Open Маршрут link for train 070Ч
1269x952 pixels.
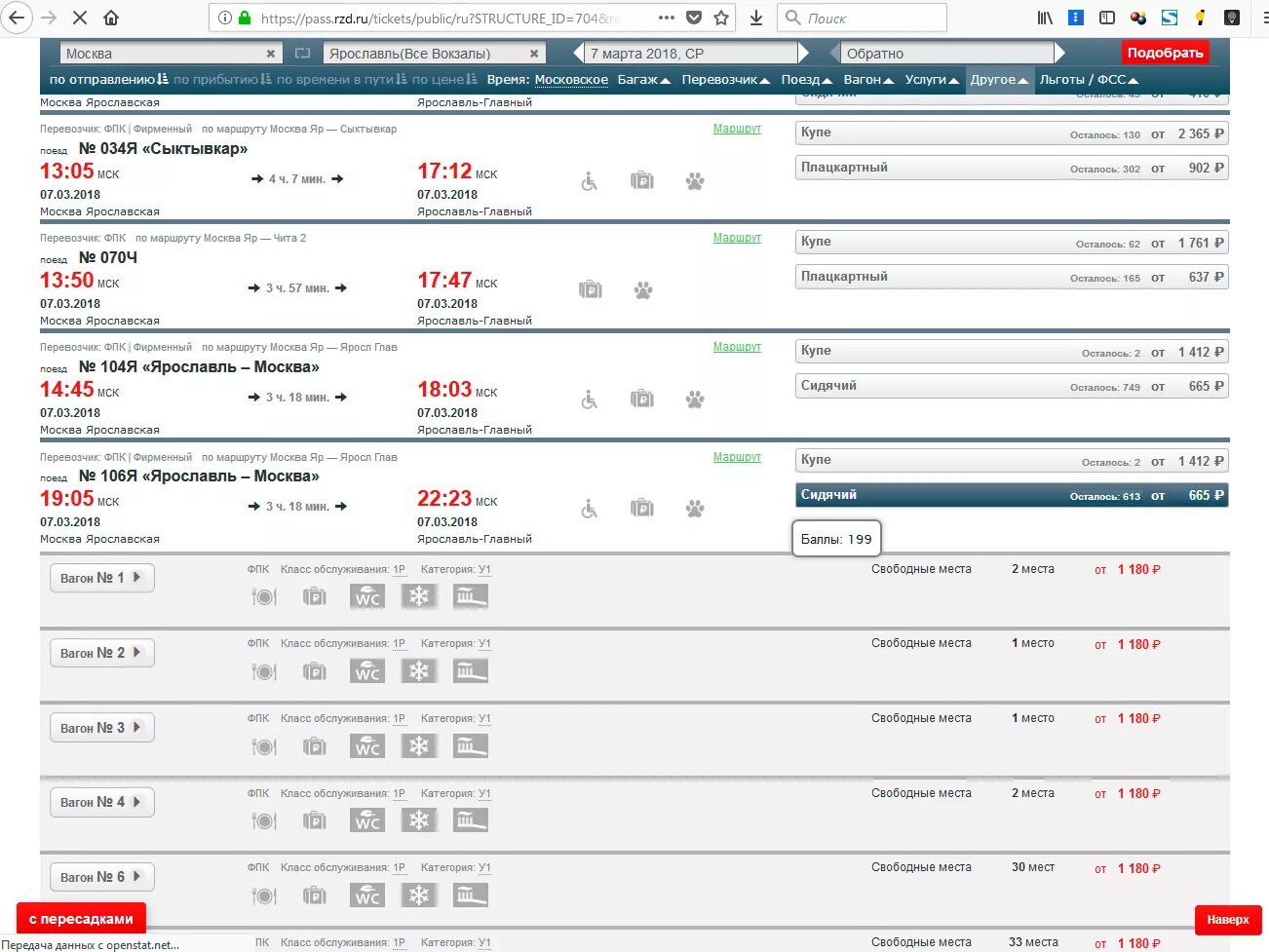[x=737, y=238]
